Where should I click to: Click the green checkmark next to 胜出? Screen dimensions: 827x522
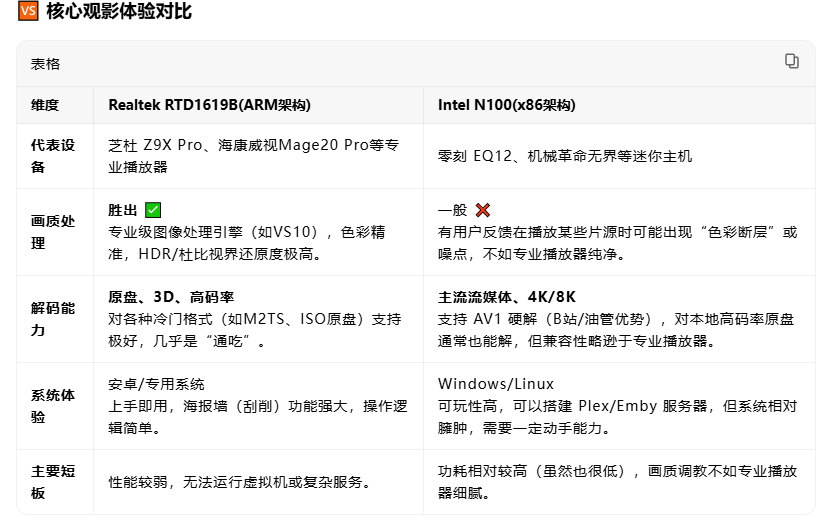tap(153, 210)
